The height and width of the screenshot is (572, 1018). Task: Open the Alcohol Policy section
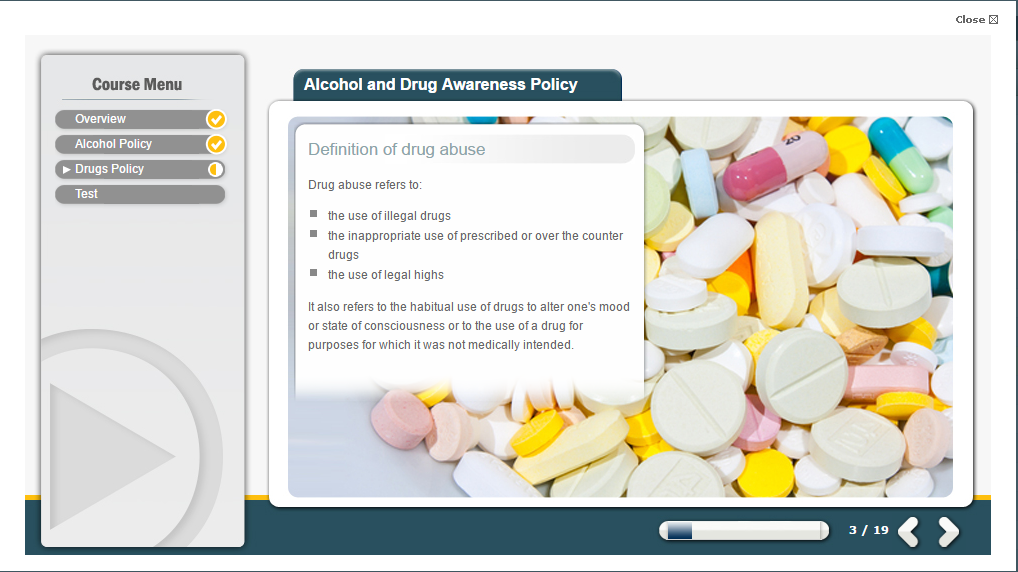(x=140, y=144)
